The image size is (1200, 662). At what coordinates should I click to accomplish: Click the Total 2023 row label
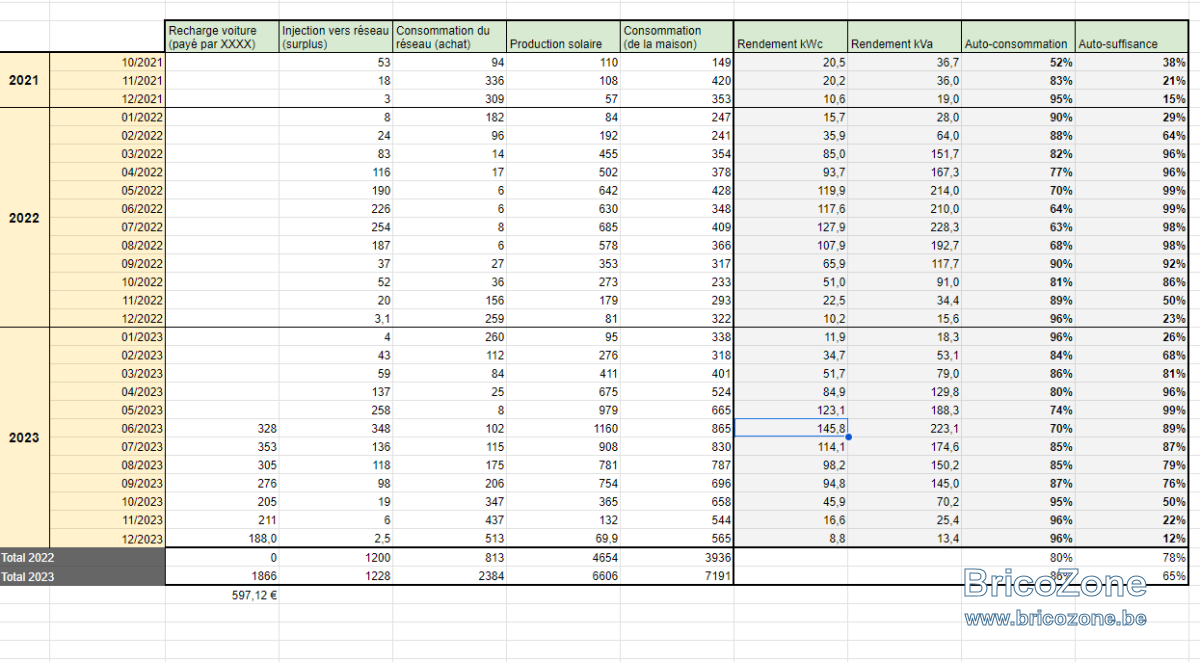tap(82, 576)
